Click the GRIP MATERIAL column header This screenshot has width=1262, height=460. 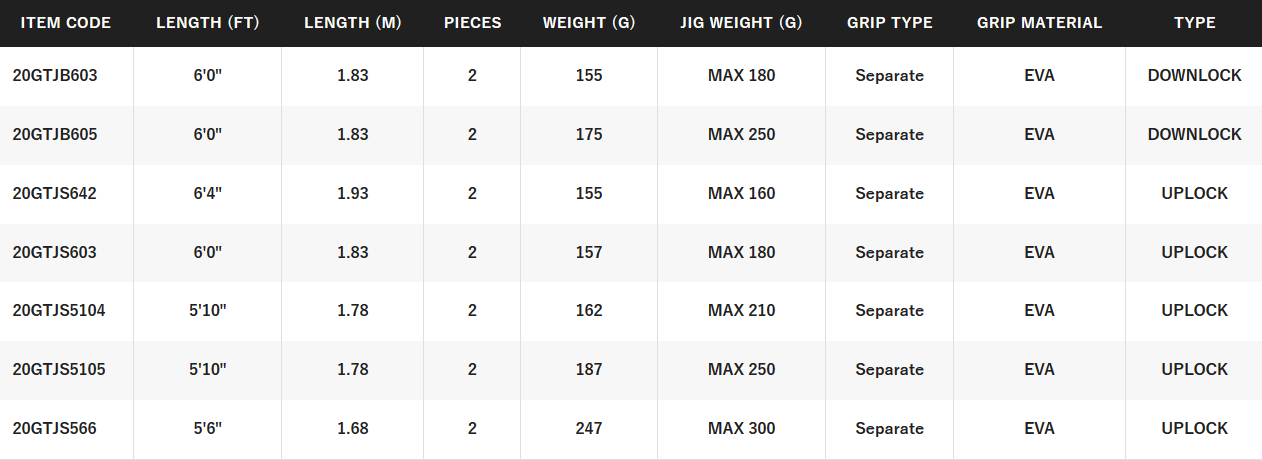(1039, 23)
